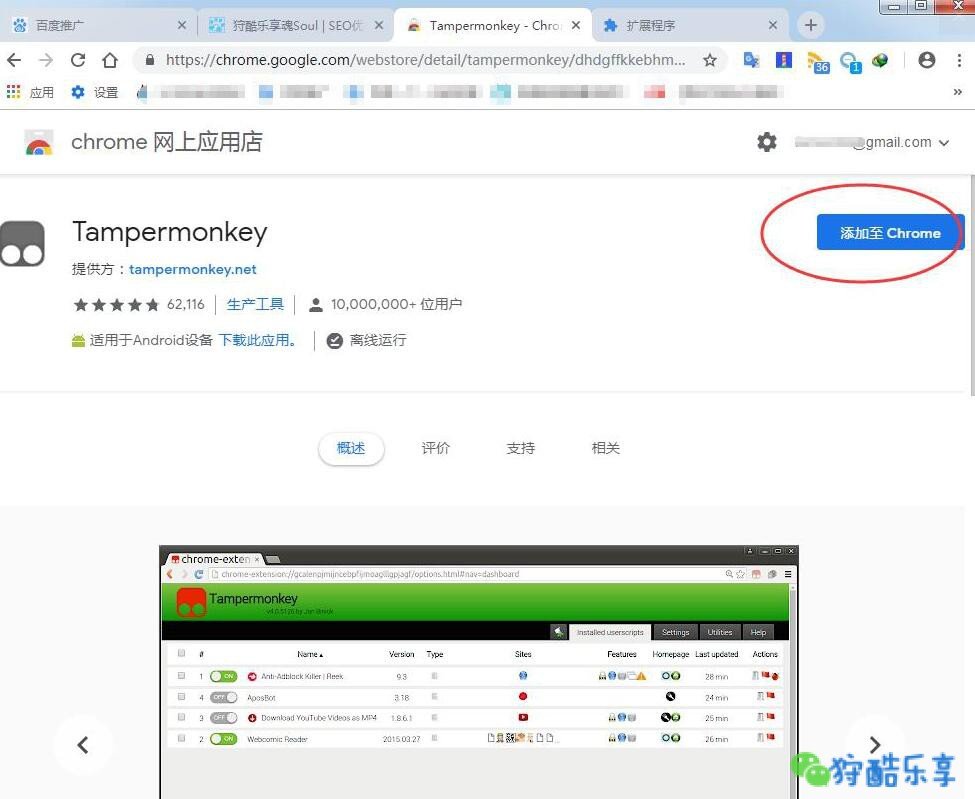Click the Tampermonkey dashboard screenshot preview
The height and width of the screenshot is (799, 975).
(x=479, y=672)
